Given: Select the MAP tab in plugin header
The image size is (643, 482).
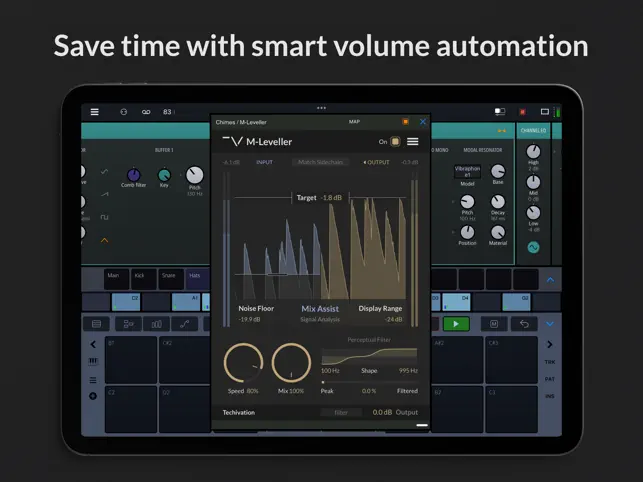Looking at the screenshot, I should (354, 122).
